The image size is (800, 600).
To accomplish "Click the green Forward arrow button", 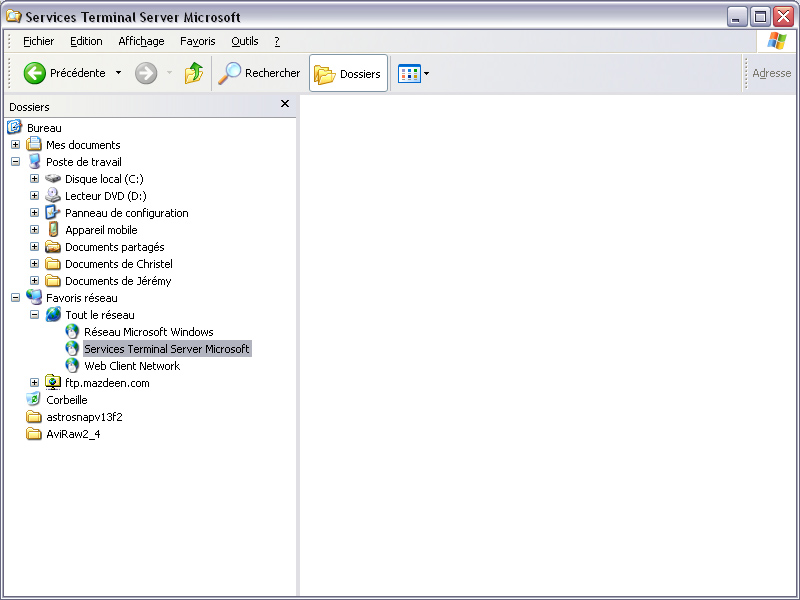I will click(x=146, y=73).
